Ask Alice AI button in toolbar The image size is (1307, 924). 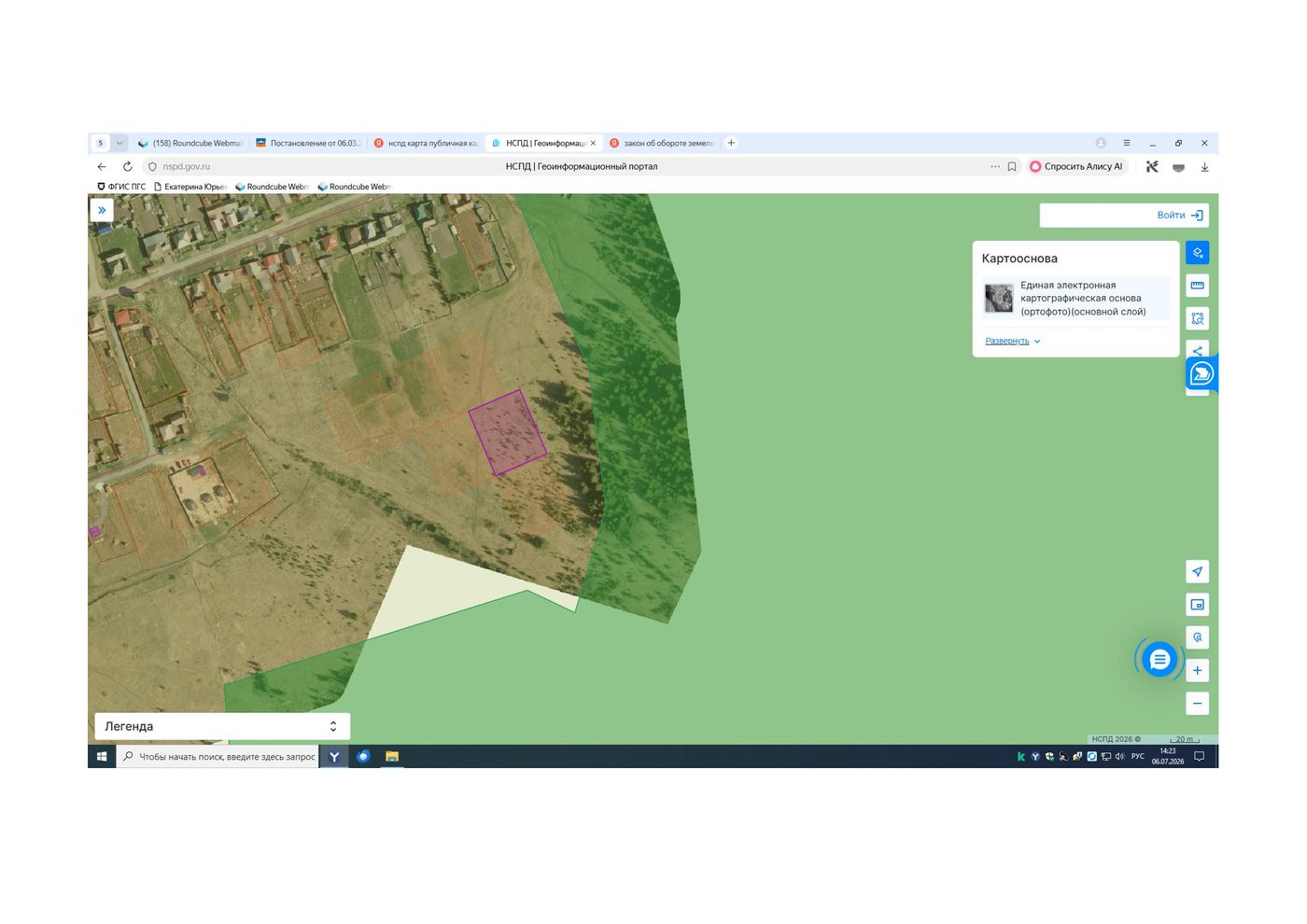point(1076,167)
